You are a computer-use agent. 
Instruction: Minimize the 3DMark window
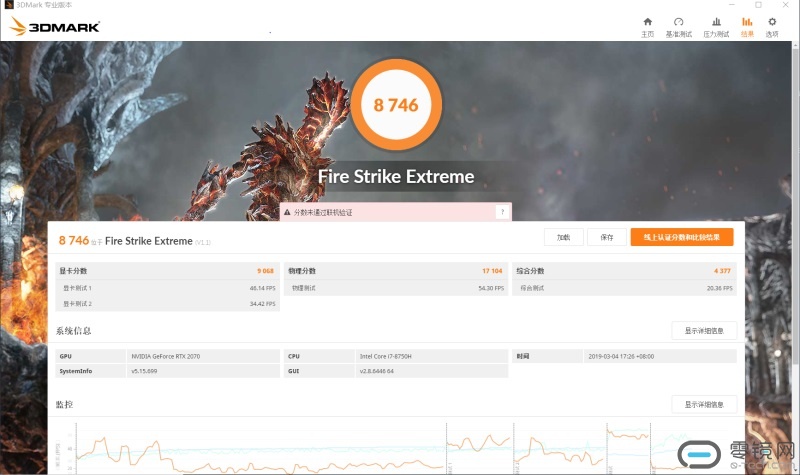pos(732,5)
